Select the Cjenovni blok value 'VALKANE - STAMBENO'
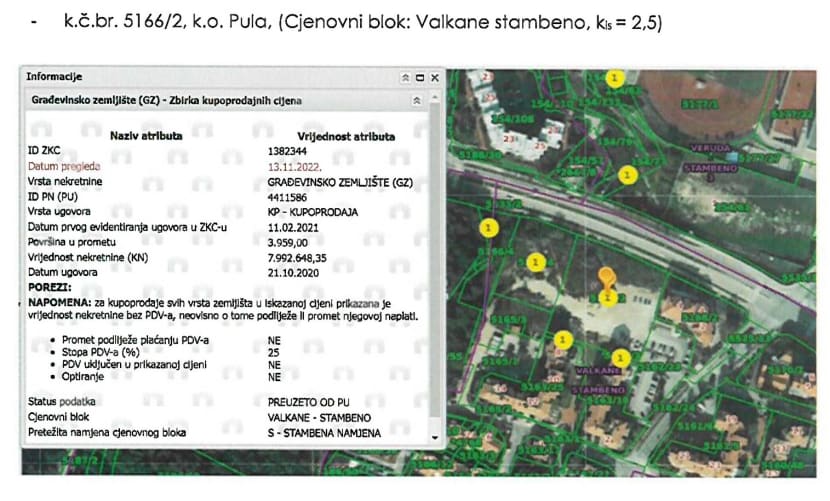This screenshot has width=830, height=501. 319,418
